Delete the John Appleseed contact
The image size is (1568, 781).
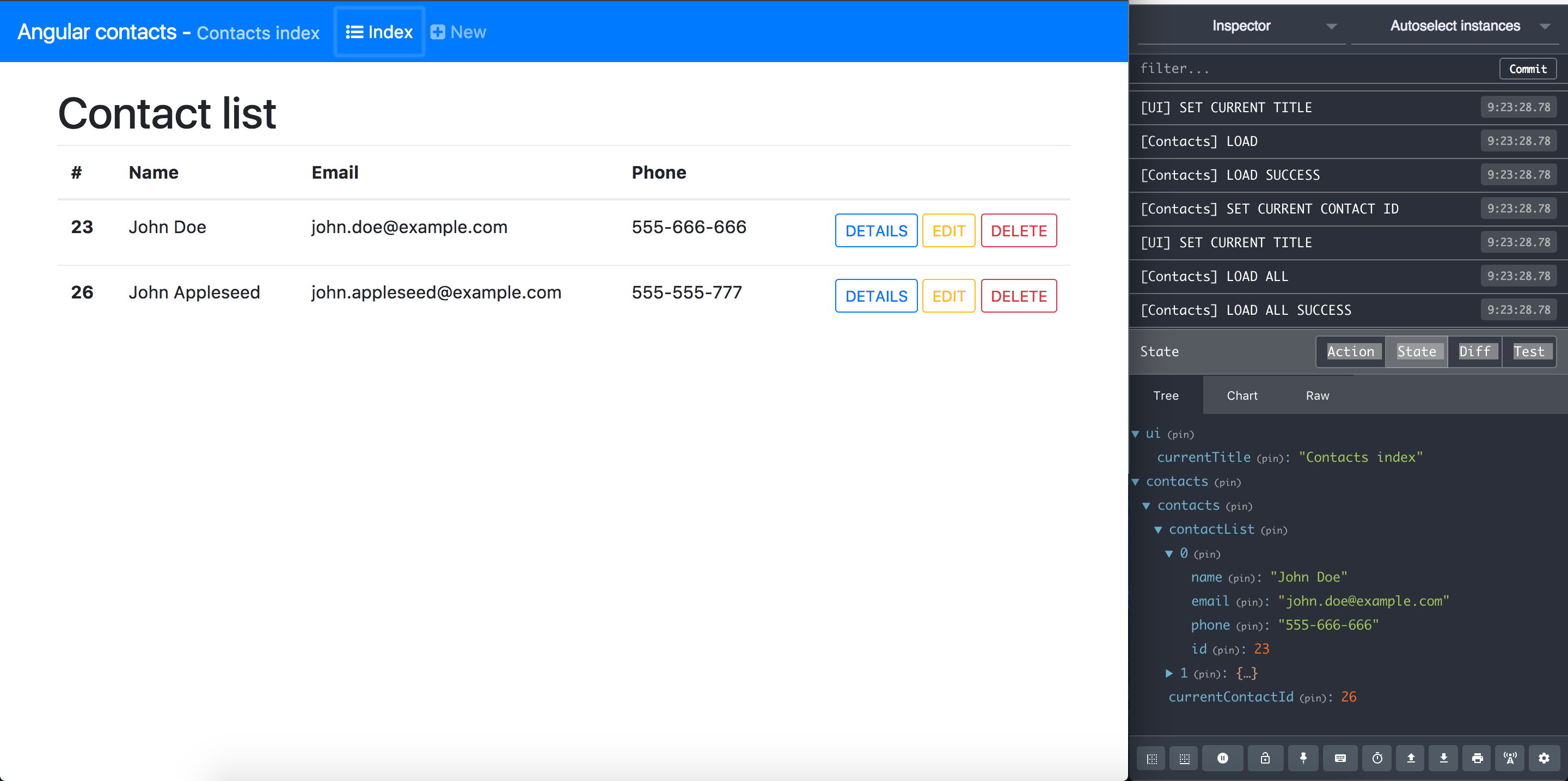coord(1018,296)
